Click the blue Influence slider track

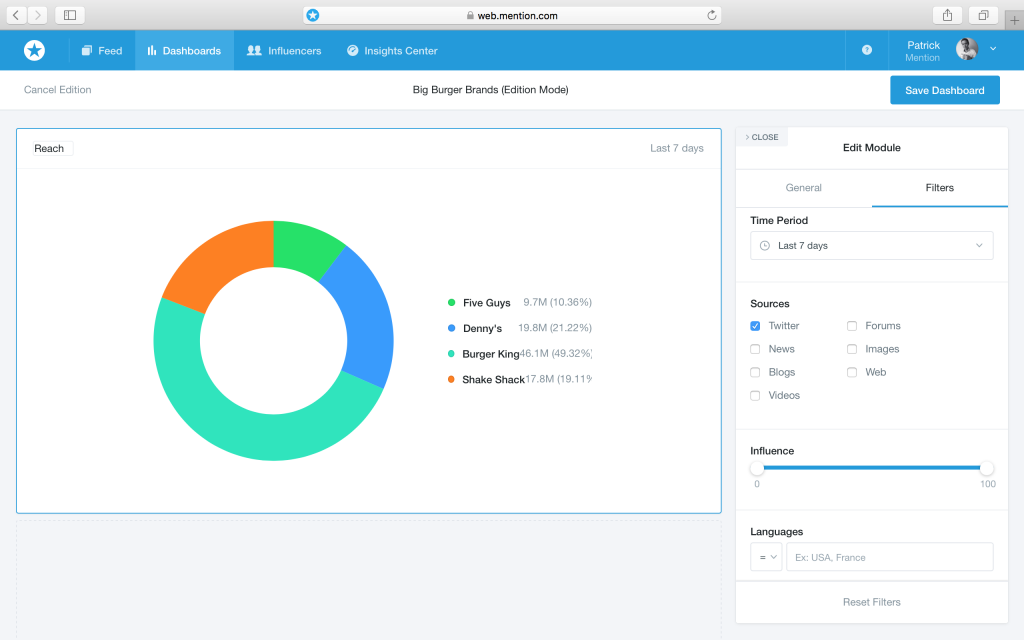(872, 468)
